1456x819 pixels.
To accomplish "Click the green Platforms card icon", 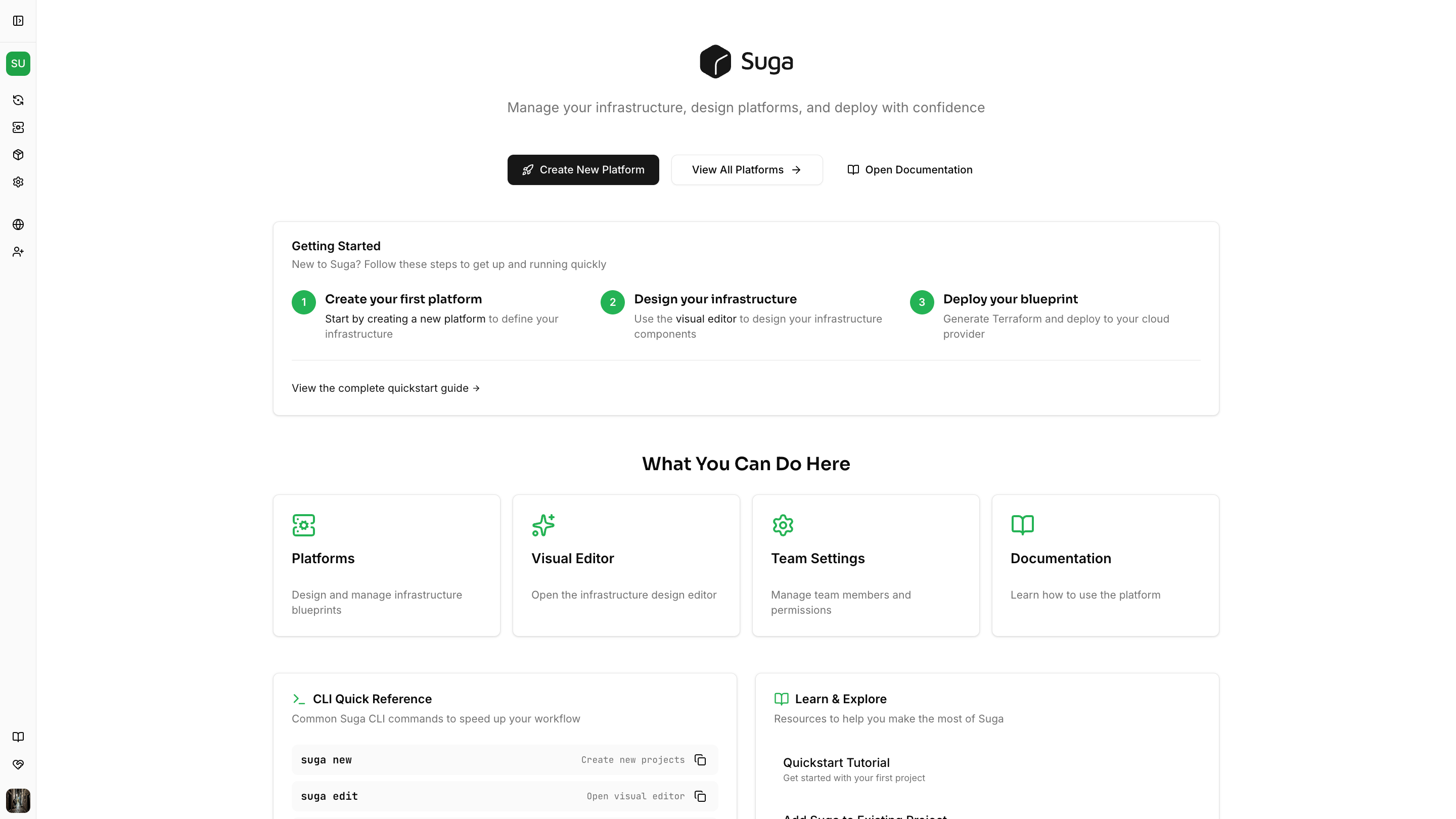I will coord(303,525).
